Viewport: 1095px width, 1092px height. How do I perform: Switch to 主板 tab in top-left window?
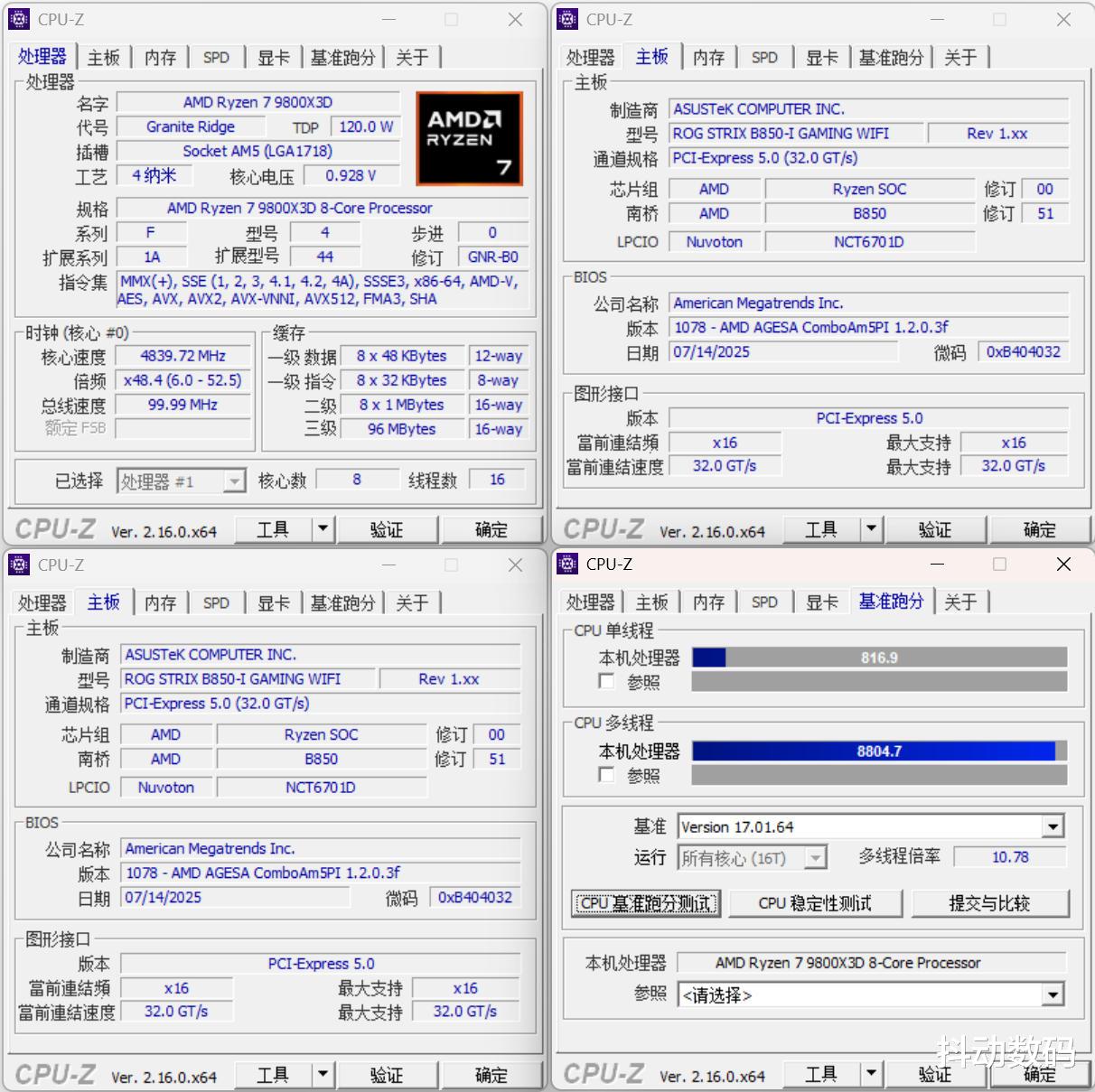click(104, 57)
